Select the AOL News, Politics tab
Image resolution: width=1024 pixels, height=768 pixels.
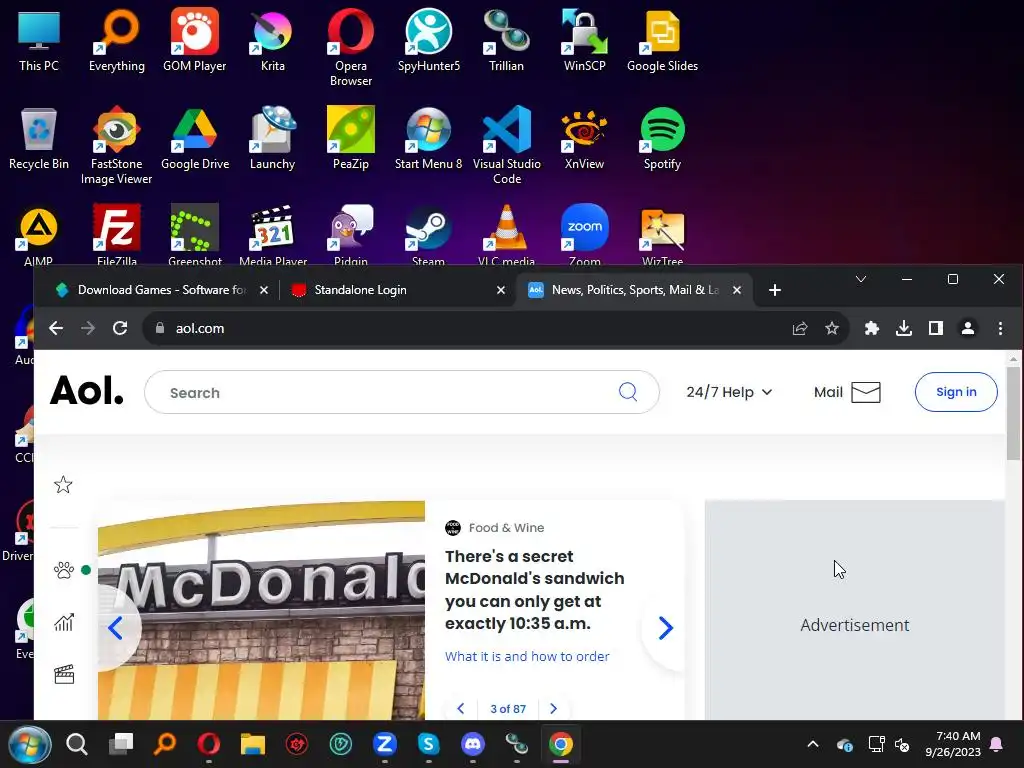click(x=635, y=290)
